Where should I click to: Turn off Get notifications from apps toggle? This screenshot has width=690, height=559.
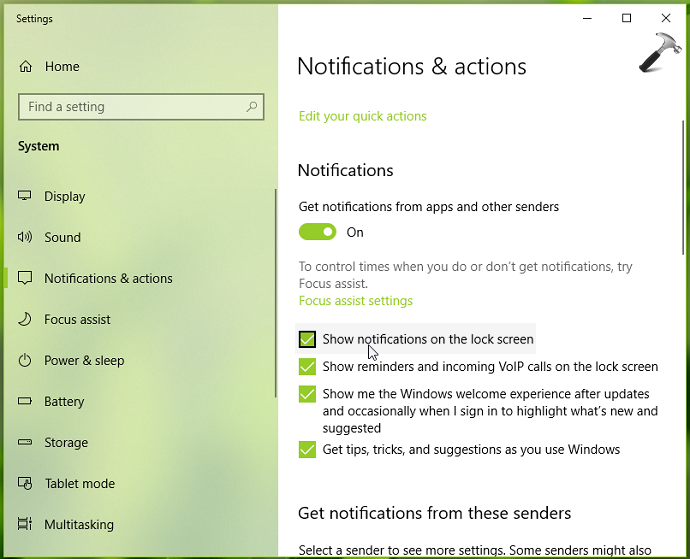pos(317,232)
